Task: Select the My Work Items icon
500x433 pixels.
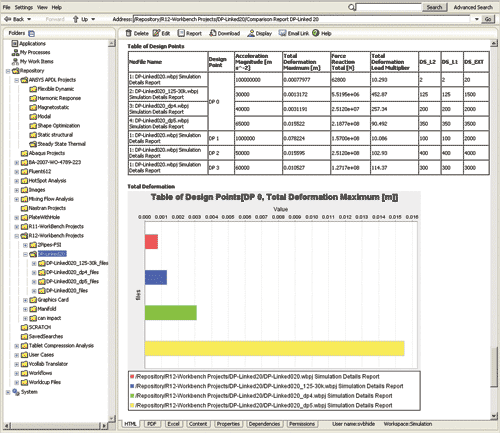Action: click(x=15, y=61)
